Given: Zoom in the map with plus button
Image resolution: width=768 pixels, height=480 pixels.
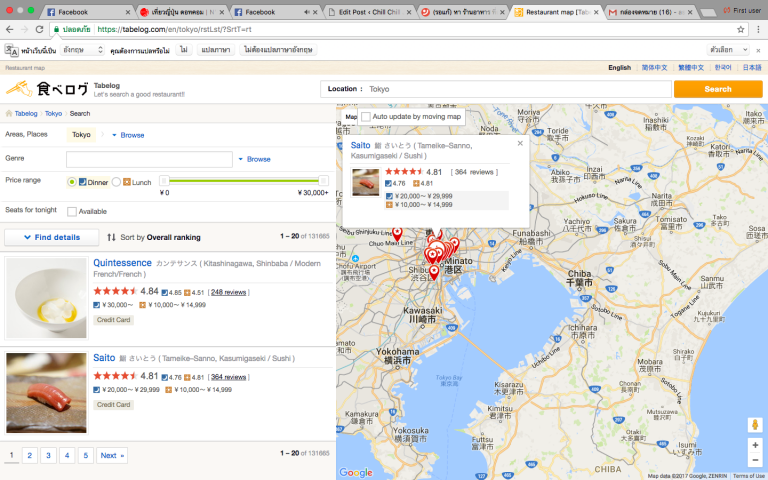Looking at the screenshot, I should pyautogui.click(x=755, y=445).
